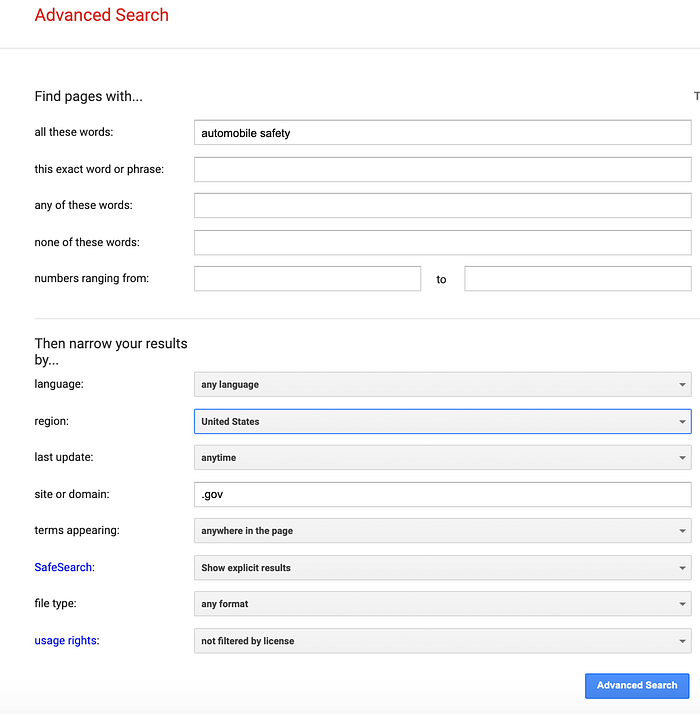Click the 'terms appearing:' label
This screenshot has height=714, width=700.
pyautogui.click(x=77, y=530)
